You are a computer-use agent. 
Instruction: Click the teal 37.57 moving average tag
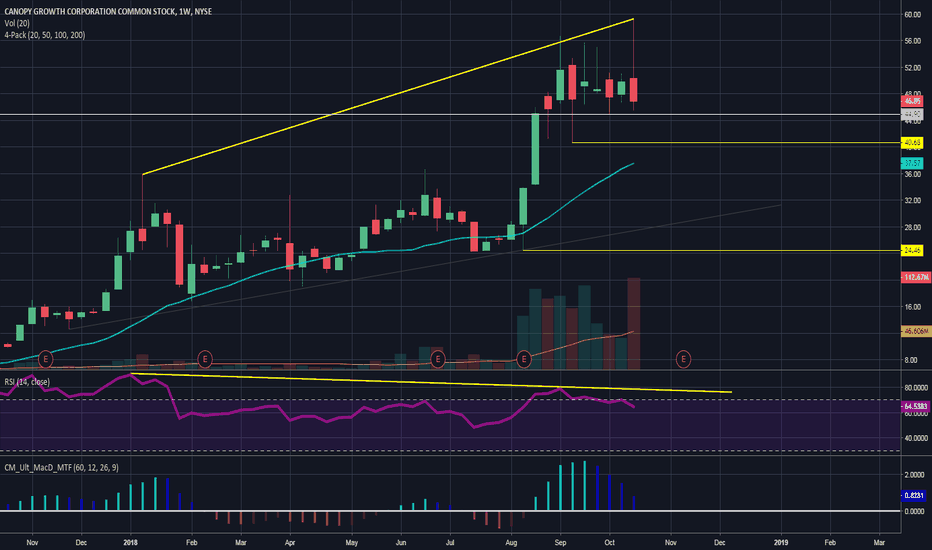click(912, 163)
